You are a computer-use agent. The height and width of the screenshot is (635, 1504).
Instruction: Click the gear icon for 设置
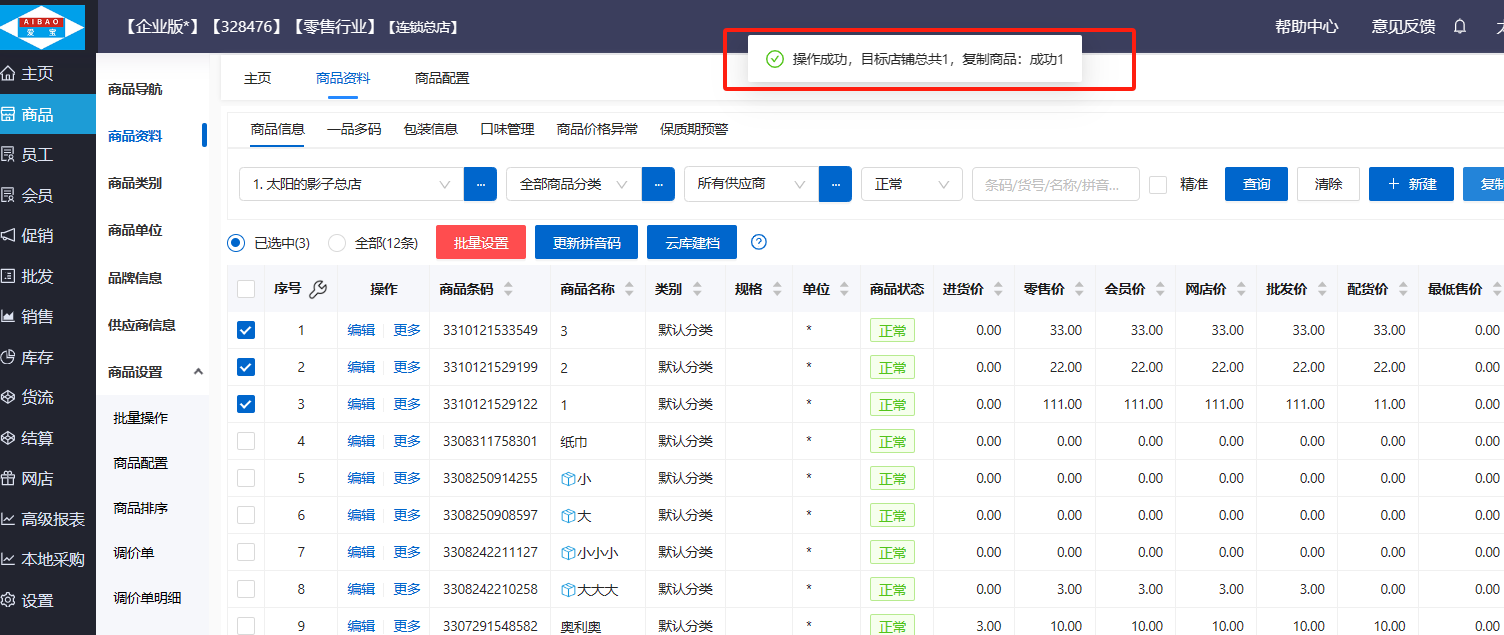pyautogui.click(x=9, y=601)
